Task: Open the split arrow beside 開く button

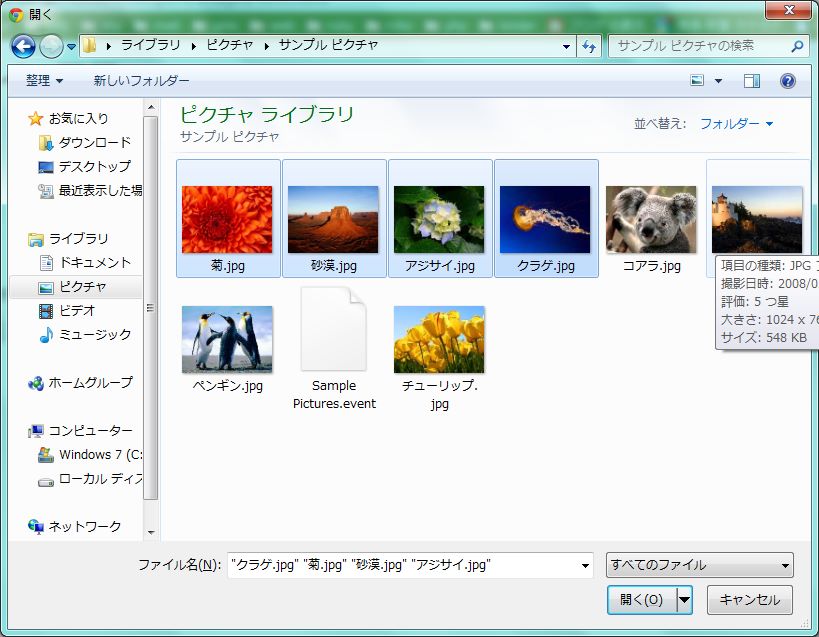Action: click(x=684, y=600)
